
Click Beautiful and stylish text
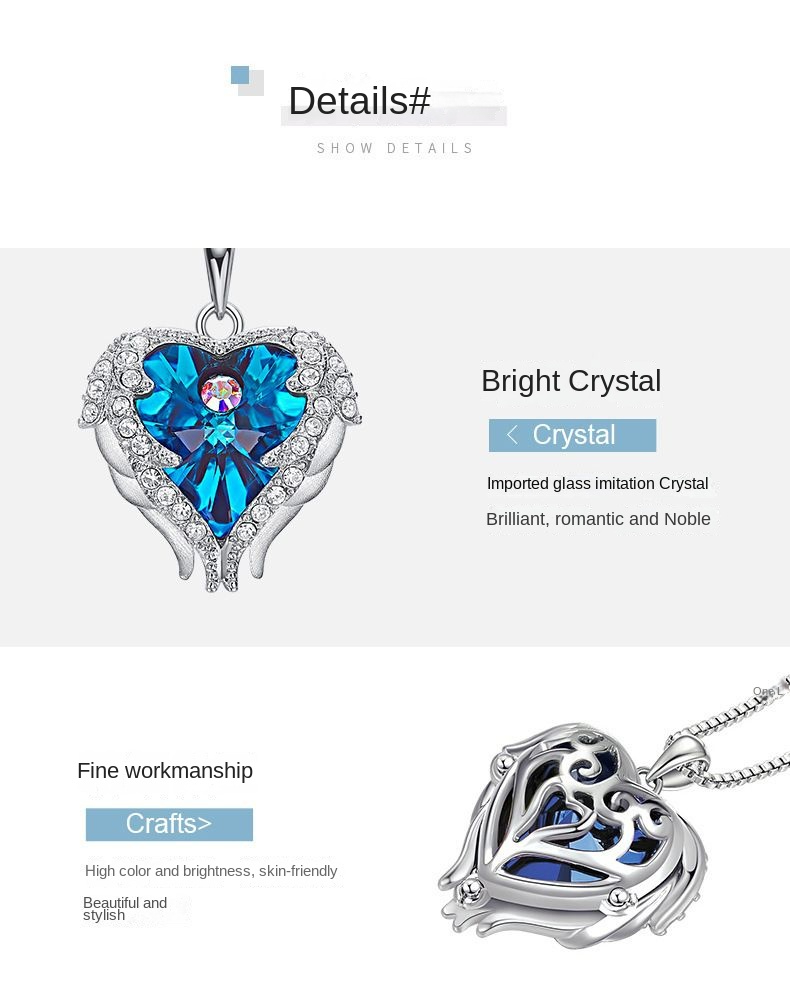(125, 909)
